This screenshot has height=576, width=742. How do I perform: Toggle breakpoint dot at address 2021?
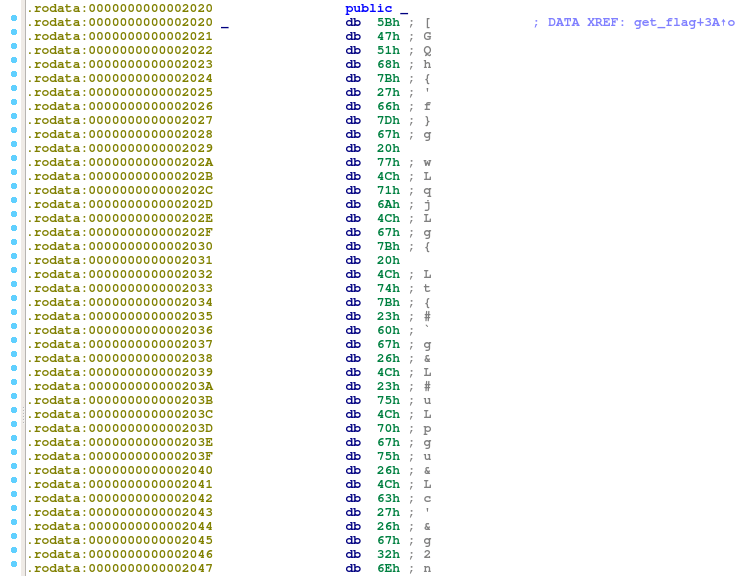coord(13,36)
